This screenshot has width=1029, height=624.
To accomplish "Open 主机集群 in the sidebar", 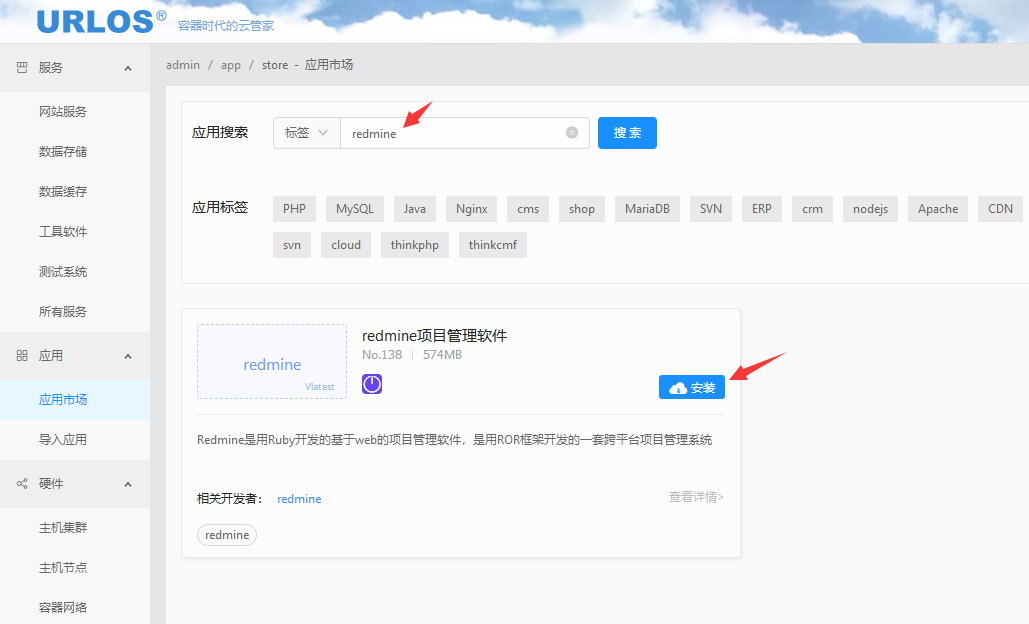I will click(x=63, y=528).
